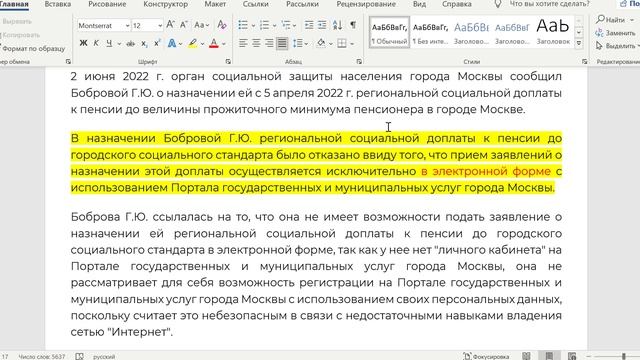Toggle underline with the Ч button
The height and width of the screenshot is (360, 640).
pos(109,43)
